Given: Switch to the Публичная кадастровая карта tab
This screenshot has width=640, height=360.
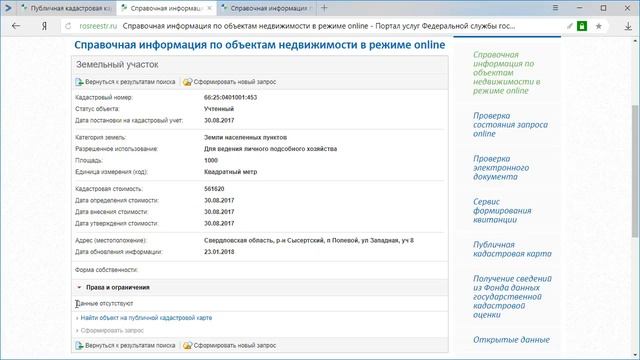Looking at the screenshot, I should (67, 8).
